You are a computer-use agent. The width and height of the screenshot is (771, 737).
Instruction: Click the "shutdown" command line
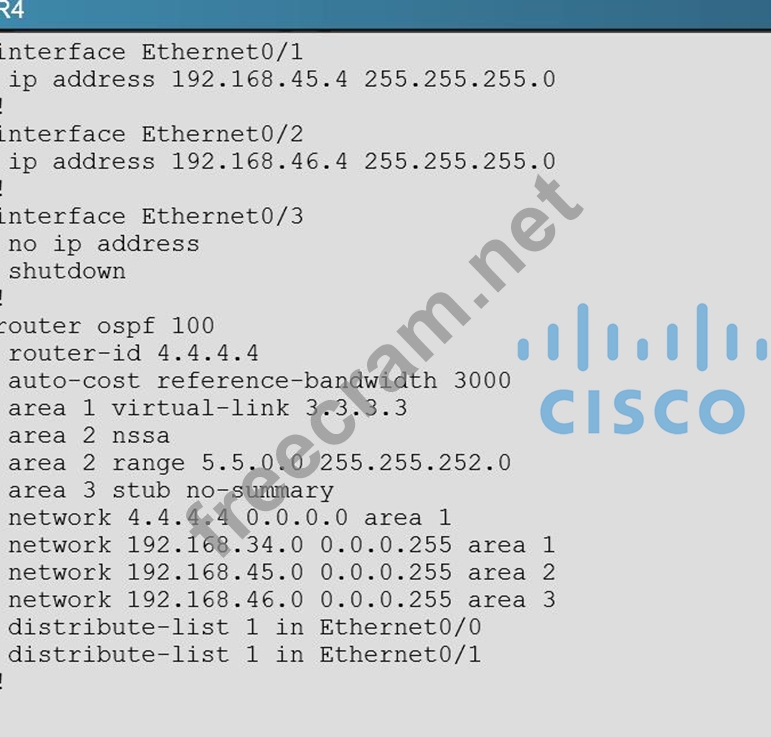point(67,271)
